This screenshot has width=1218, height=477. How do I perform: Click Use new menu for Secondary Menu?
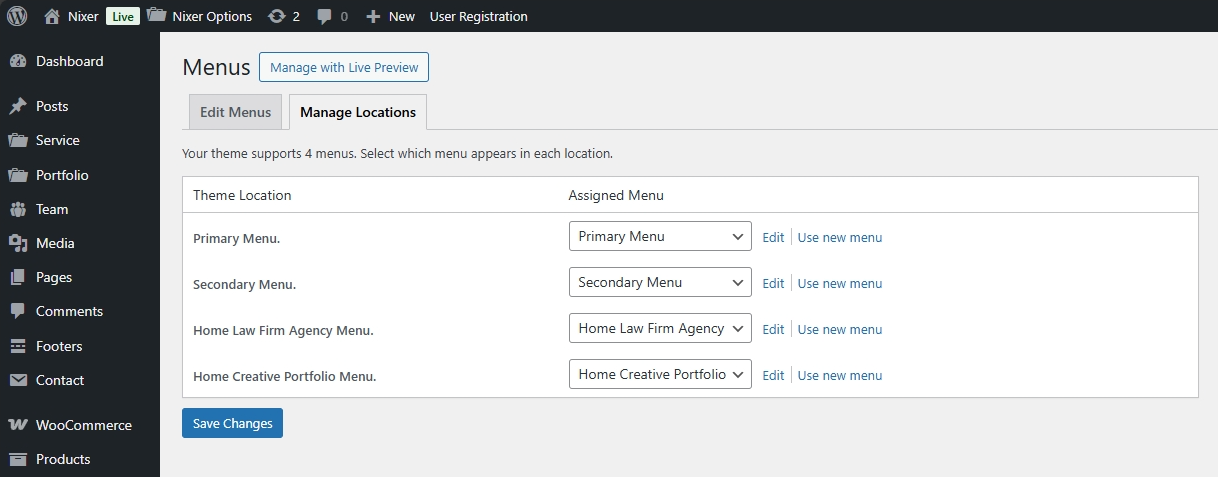point(839,284)
